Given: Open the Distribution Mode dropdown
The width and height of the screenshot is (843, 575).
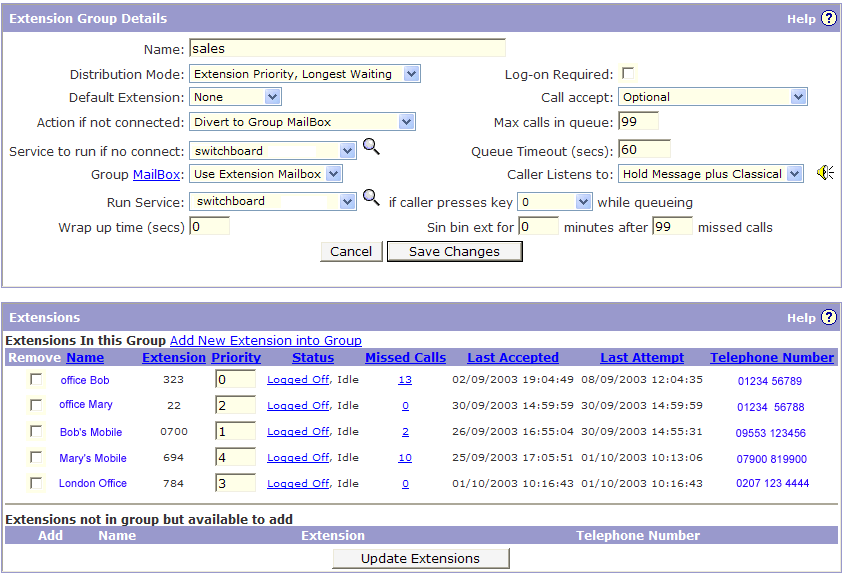Looking at the screenshot, I should point(305,74).
